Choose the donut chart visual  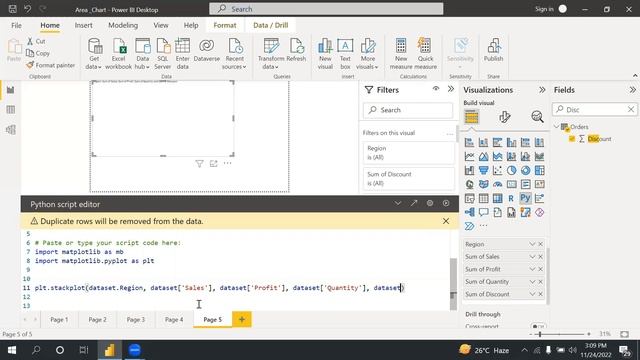(525, 171)
